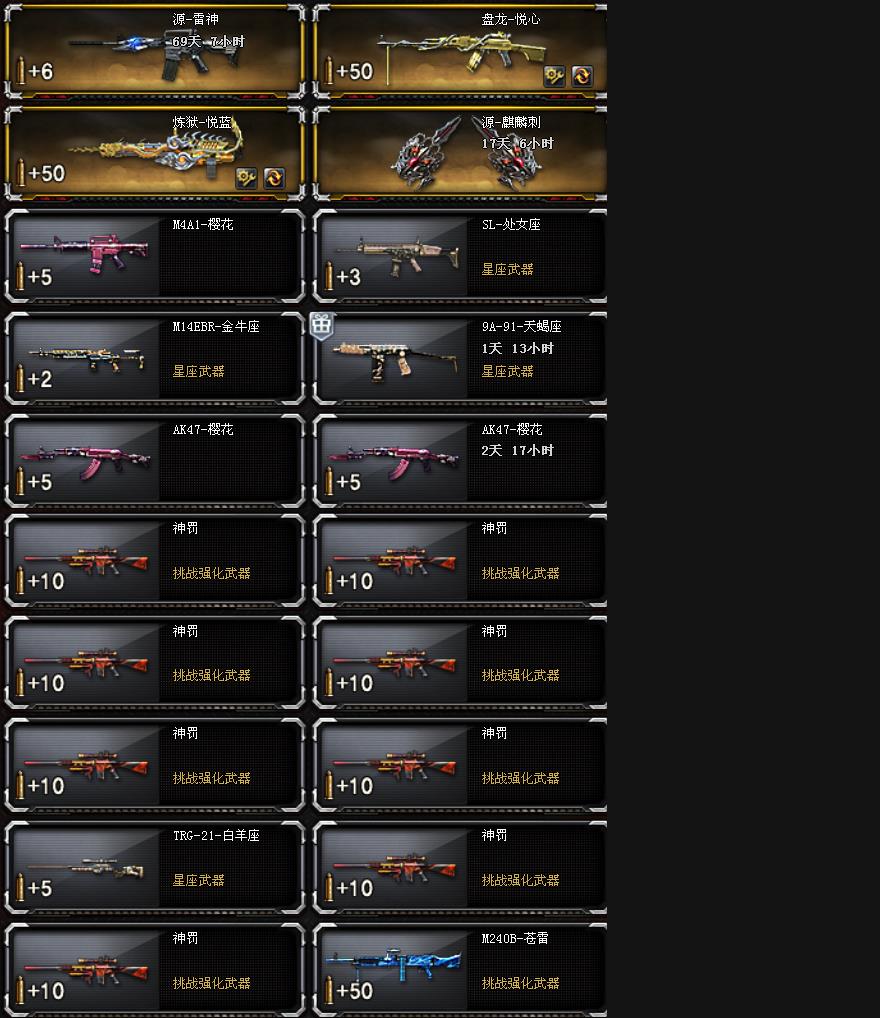This screenshot has width=880, height=1018.
Task: Select the M14EBR-金牛座 weapon thumbnail
Action: pyautogui.click(x=86, y=358)
